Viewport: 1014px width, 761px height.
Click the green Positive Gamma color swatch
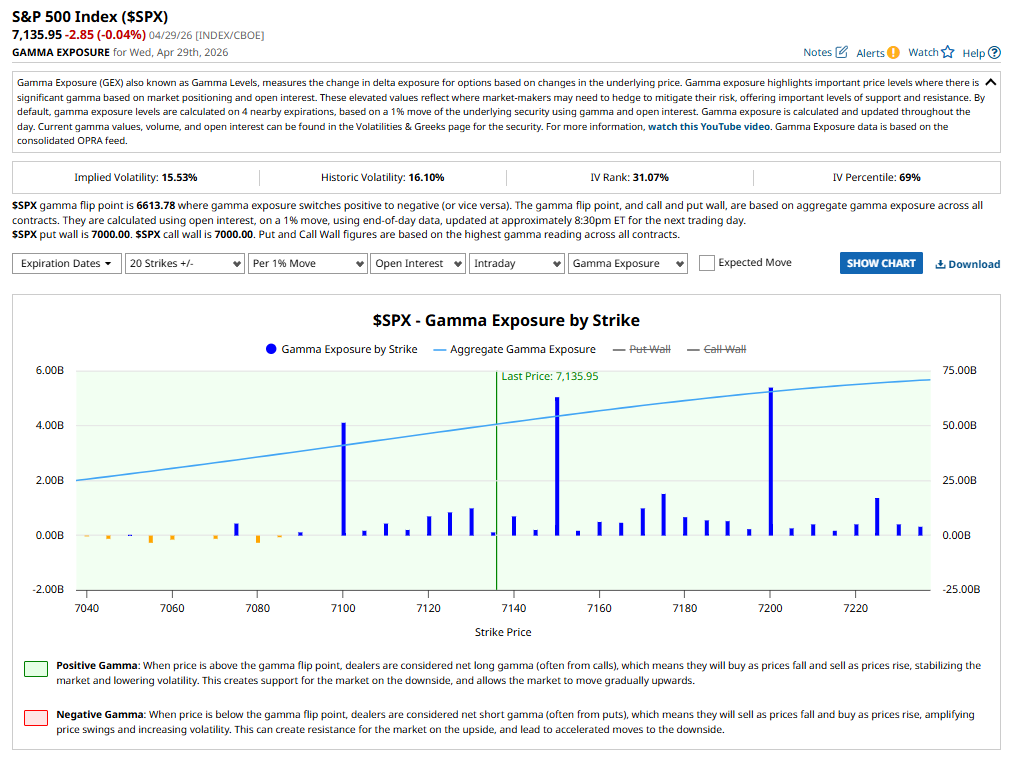[x=36, y=669]
